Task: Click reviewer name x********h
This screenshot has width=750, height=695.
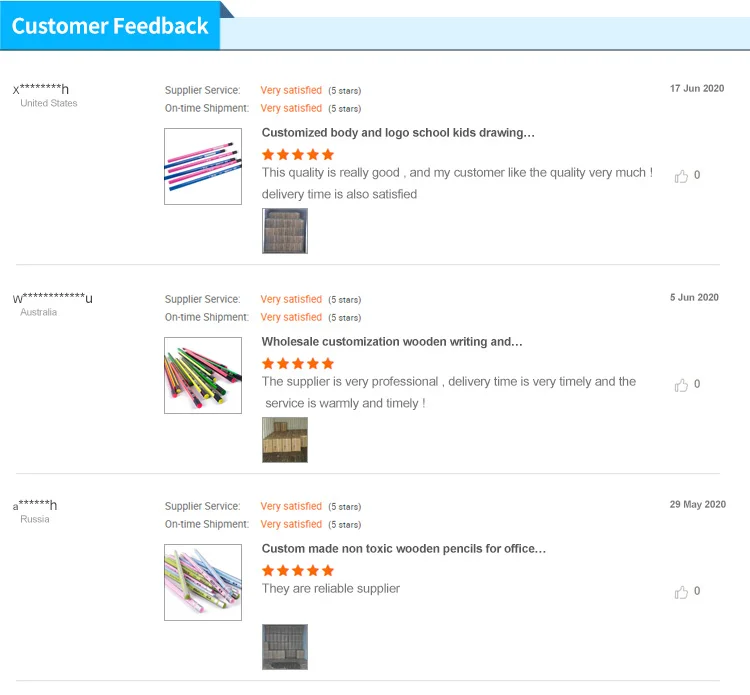Action: tap(41, 89)
